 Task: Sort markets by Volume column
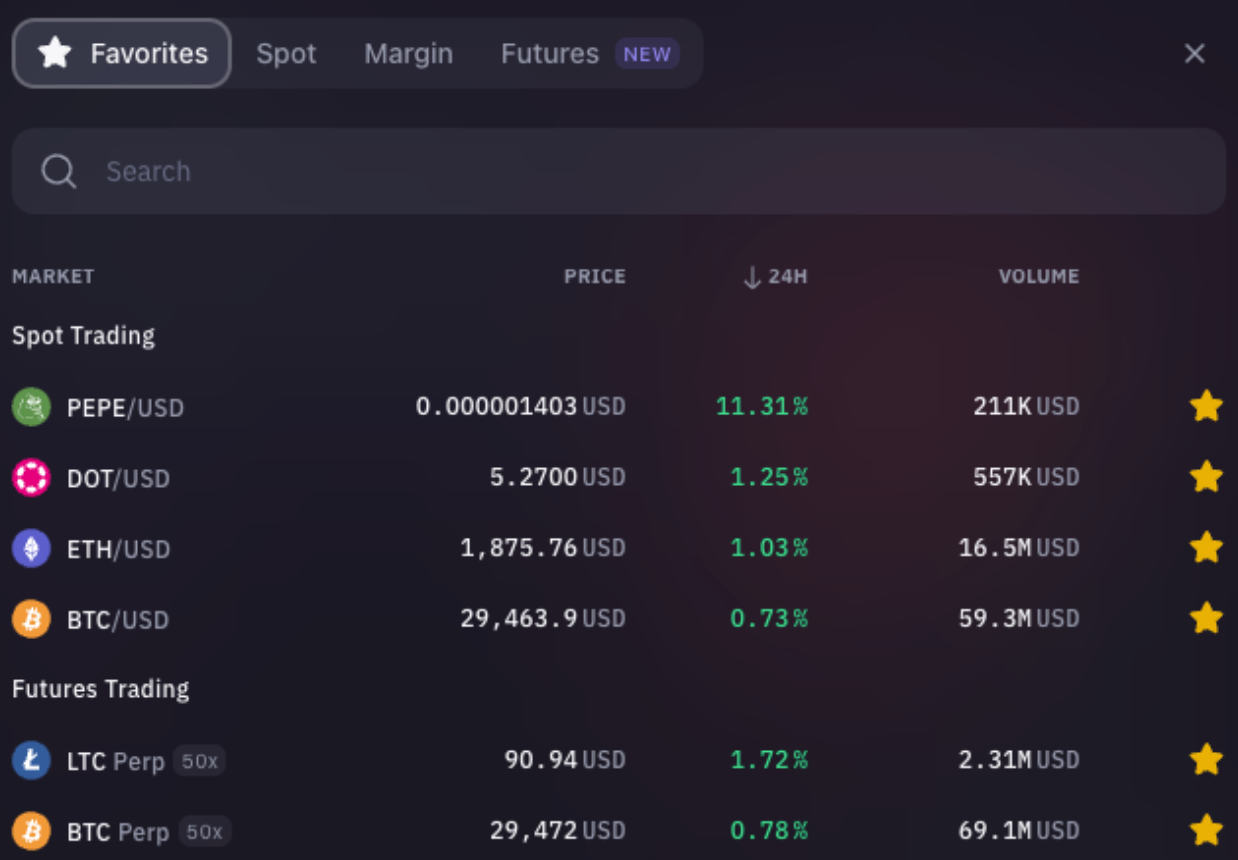coord(1038,276)
